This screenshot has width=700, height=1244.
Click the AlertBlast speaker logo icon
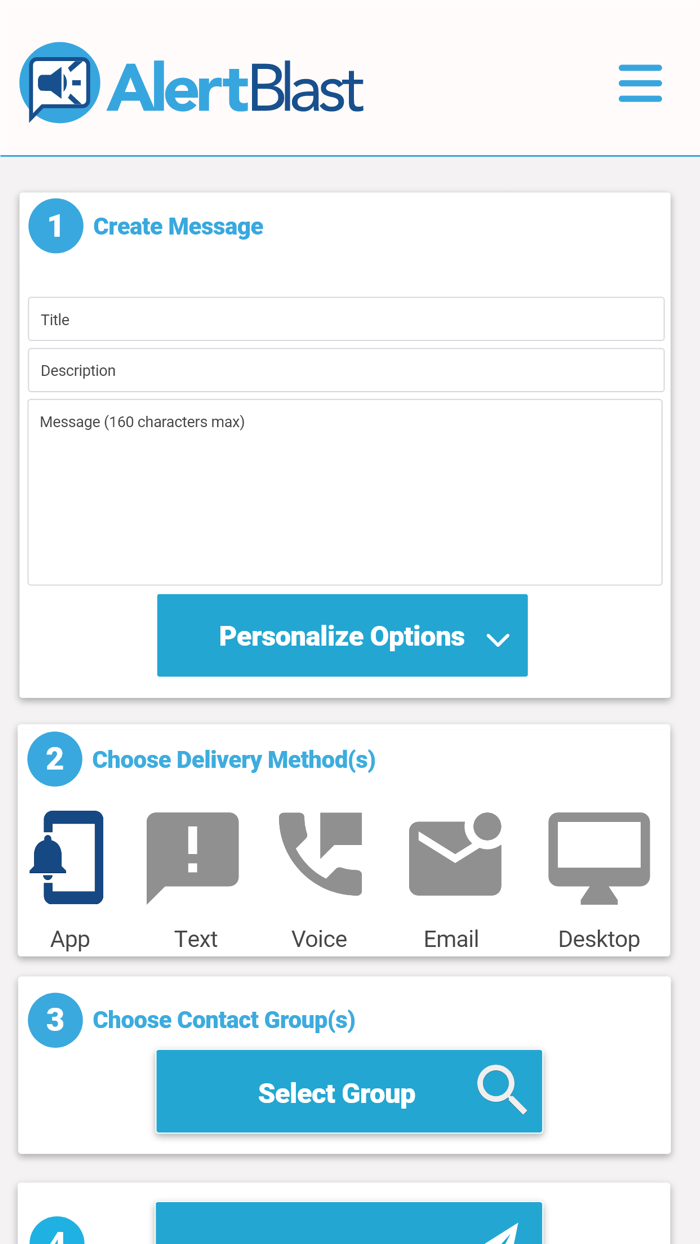[59, 83]
